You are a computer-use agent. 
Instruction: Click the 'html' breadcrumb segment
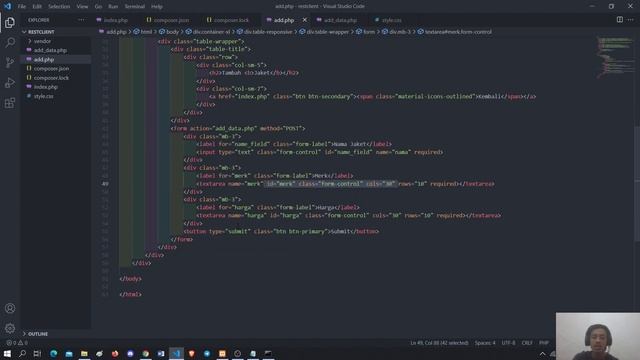tap(146, 32)
